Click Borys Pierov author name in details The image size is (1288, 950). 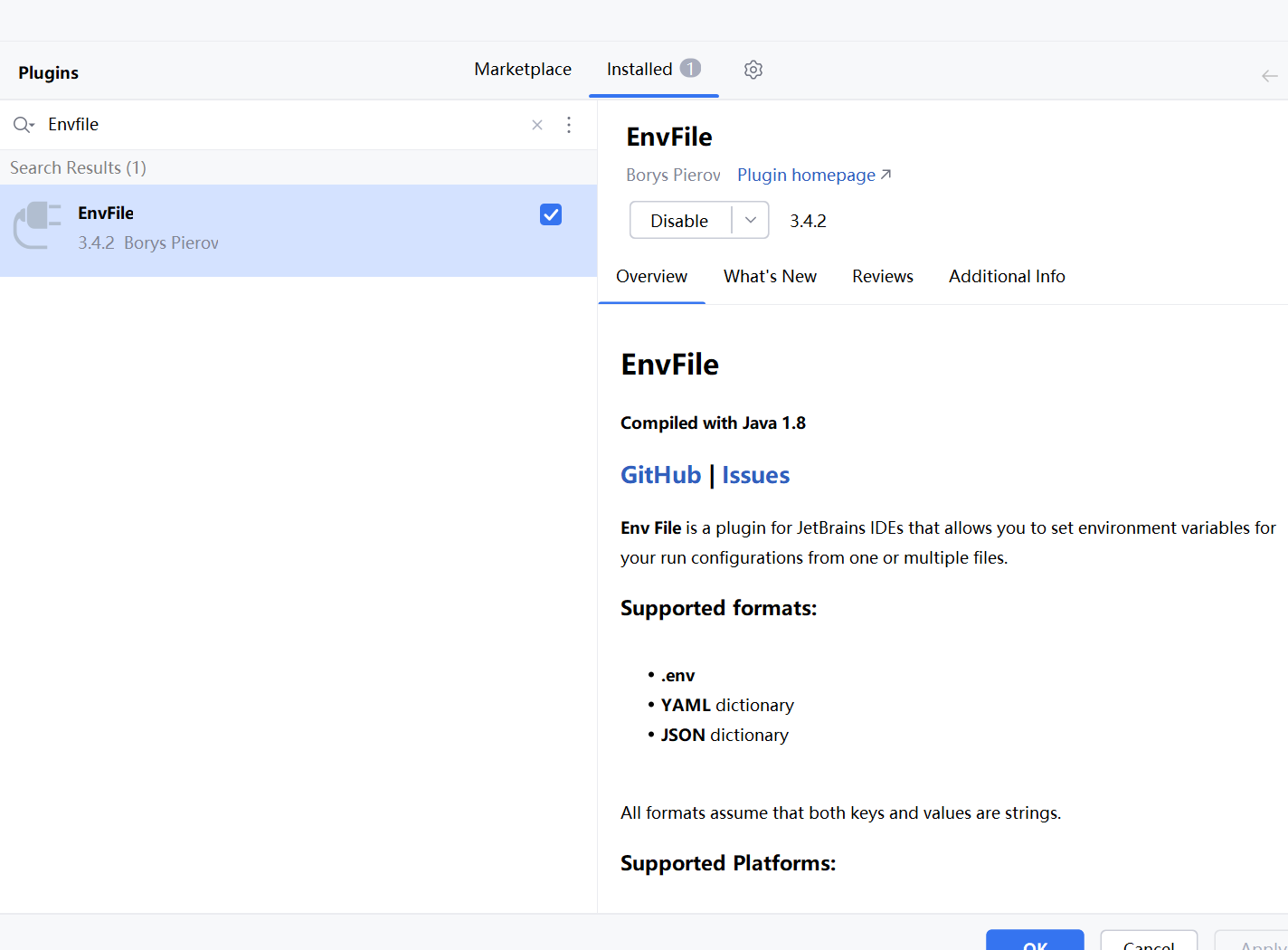pyautogui.click(x=673, y=175)
